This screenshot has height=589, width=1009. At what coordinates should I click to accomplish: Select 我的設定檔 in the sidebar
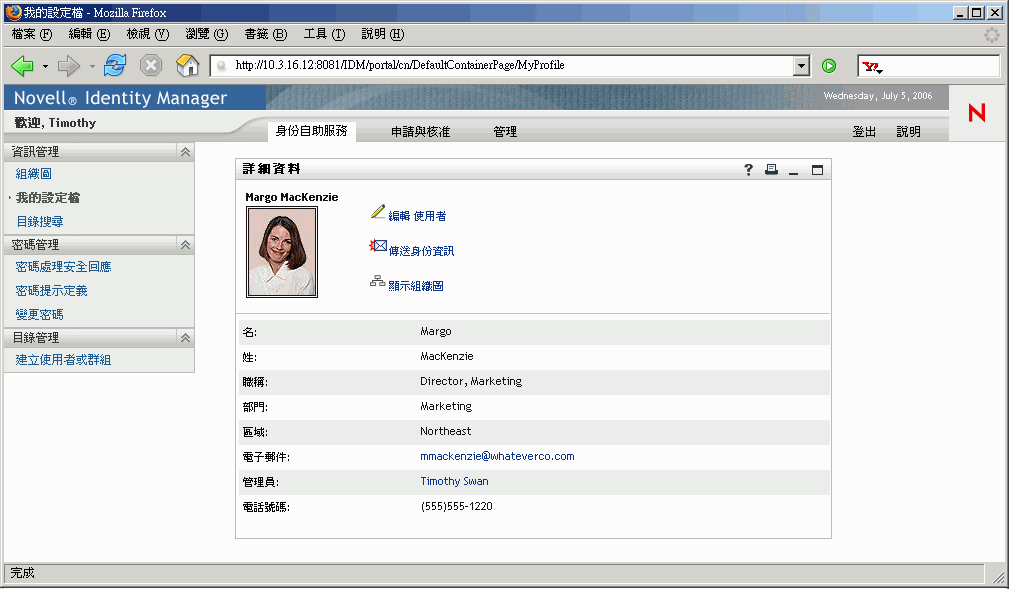pyautogui.click(x=48, y=198)
